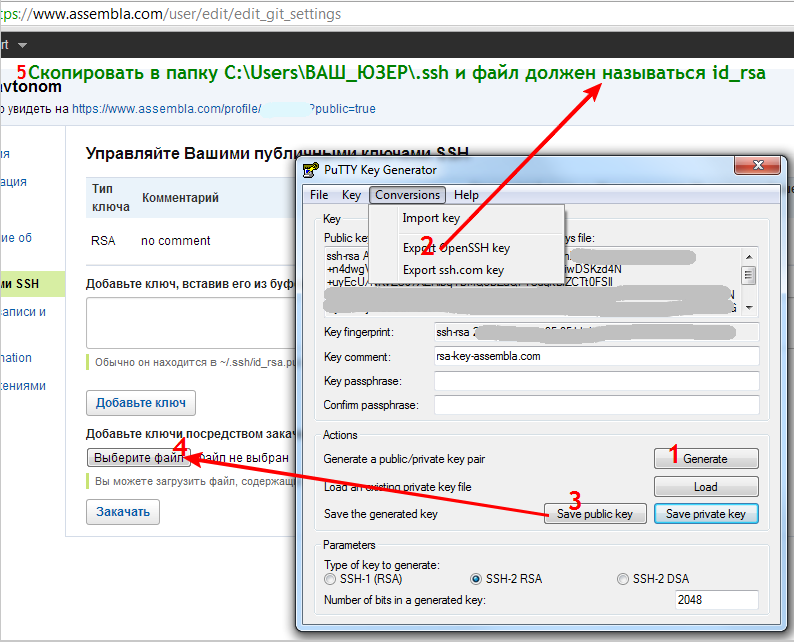794x642 pixels.
Task: Choose Export ssh.com key
Action: pos(453,270)
